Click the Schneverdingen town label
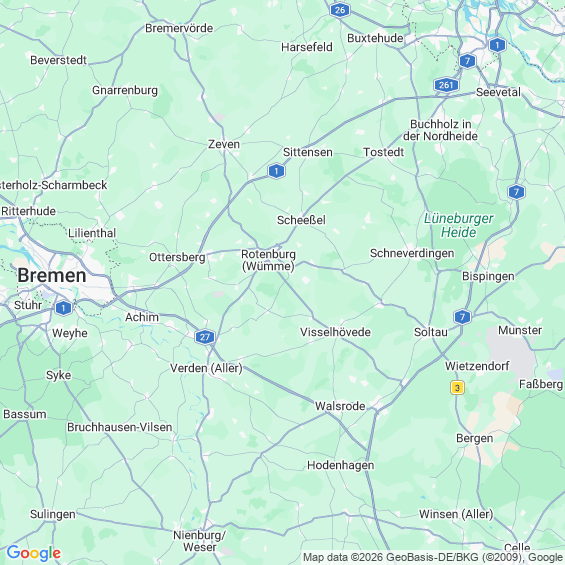Image resolution: width=565 pixels, height=565 pixels. [x=412, y=253]
